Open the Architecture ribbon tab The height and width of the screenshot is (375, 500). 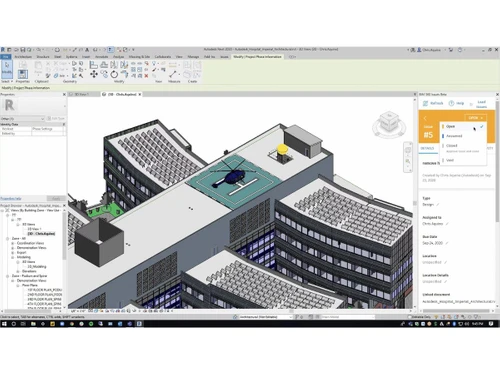(x=23, y=57)
